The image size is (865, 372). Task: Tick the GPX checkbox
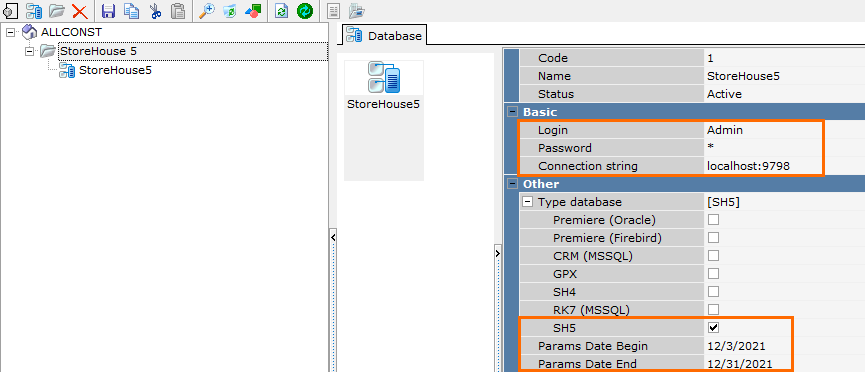713,273
